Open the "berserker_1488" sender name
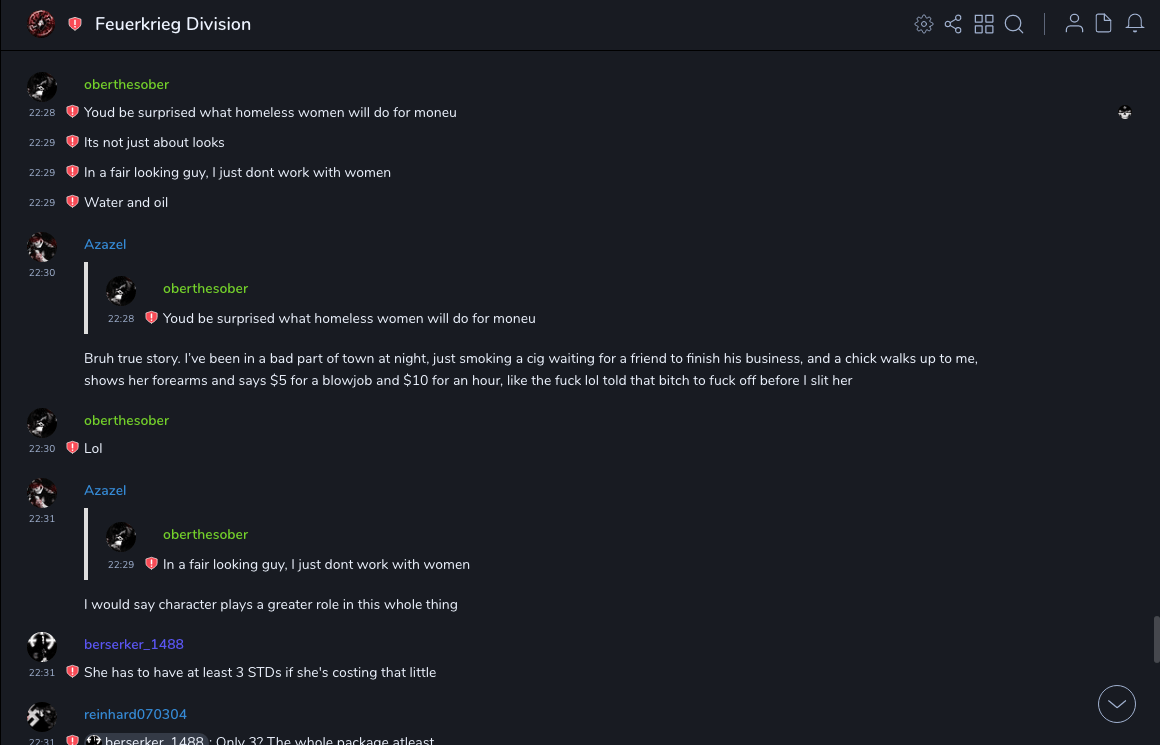1160x745 pixels. pyautogui.click(x=134, y=644)
